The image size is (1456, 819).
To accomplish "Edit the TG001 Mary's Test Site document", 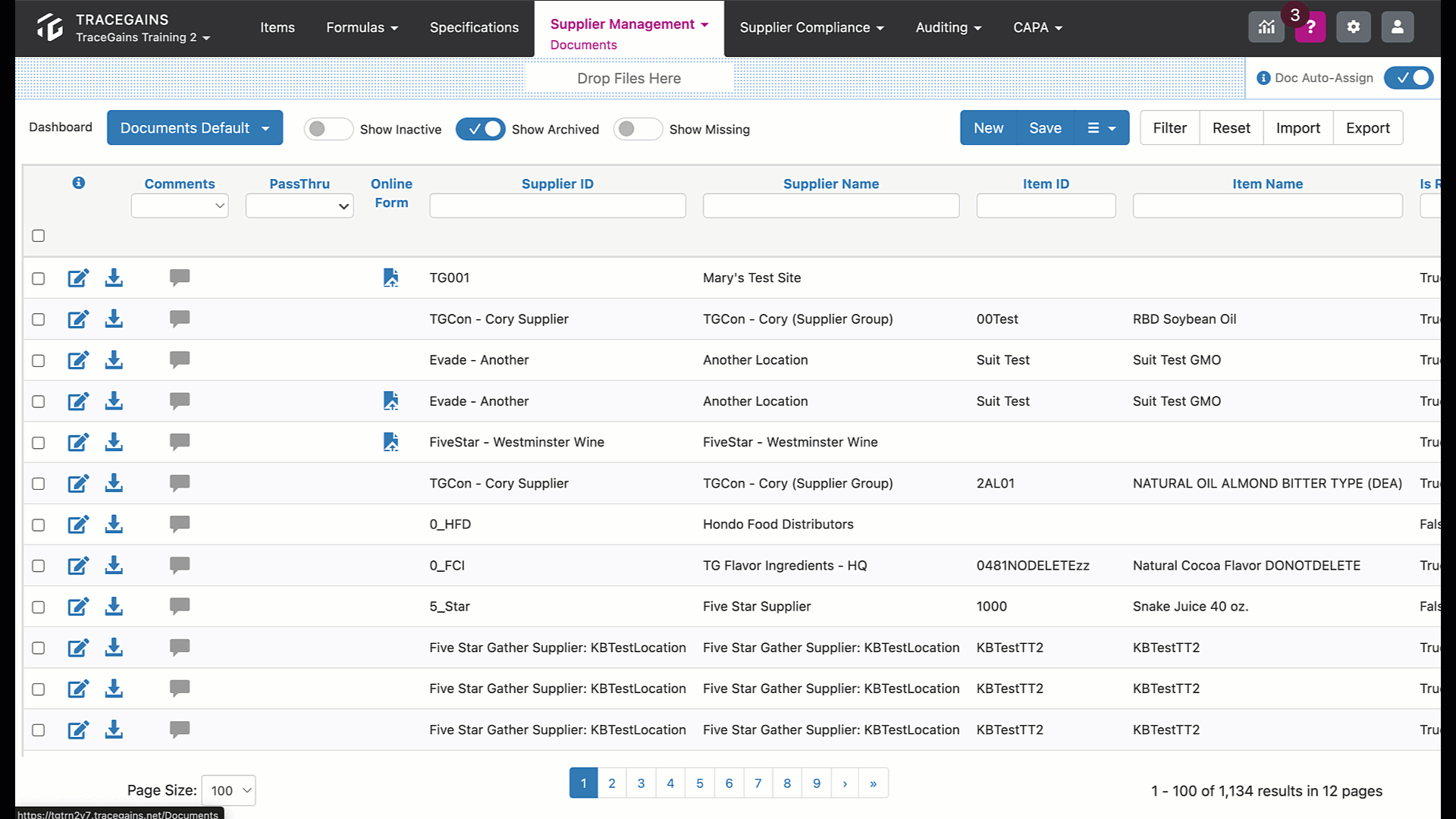I will pos(78,278).
